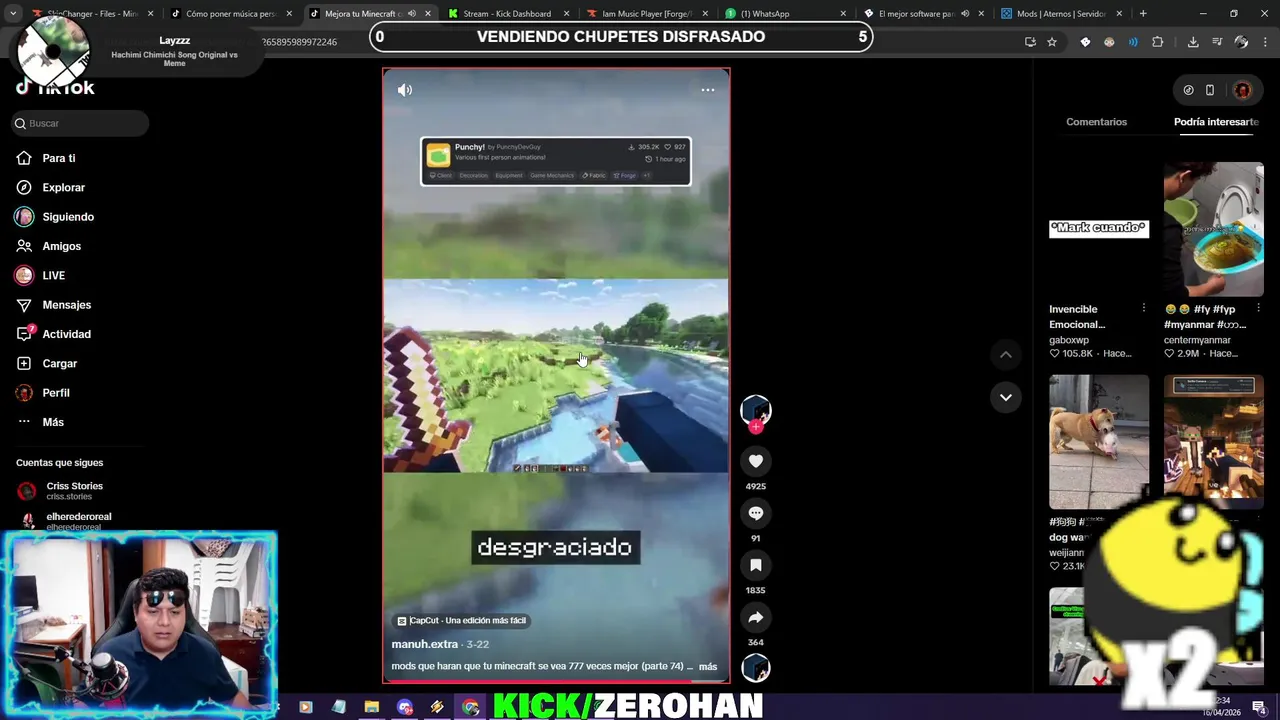Click the Punchy! mod card in video

[x=555, y=161]
